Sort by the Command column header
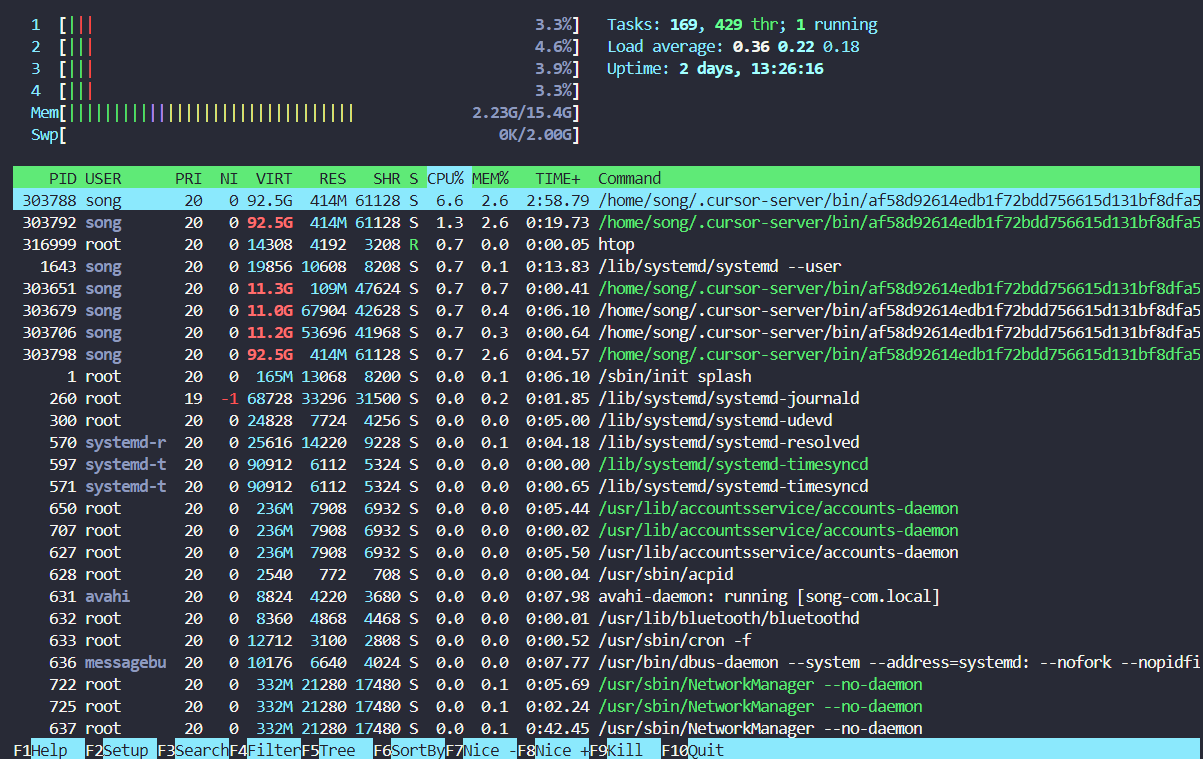This screenshot has width=1203, height=759. coord(629,178)
